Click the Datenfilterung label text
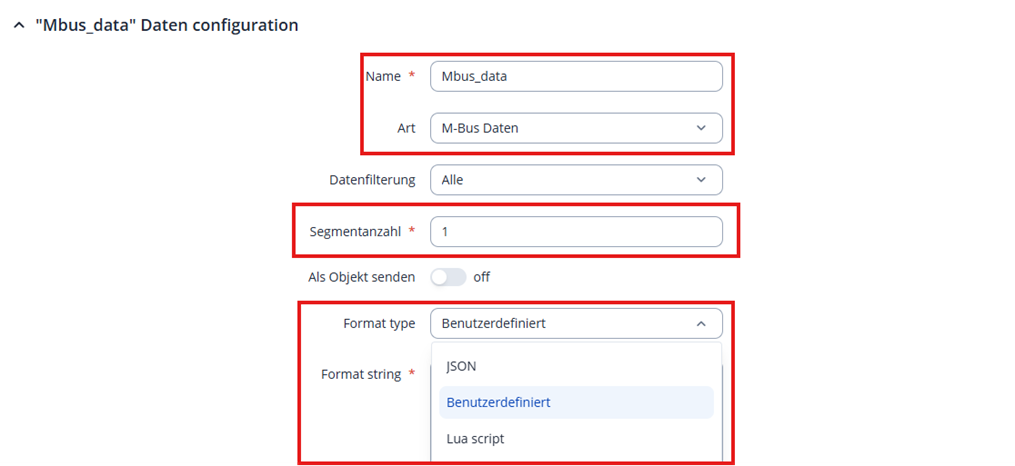 [x=372, y=180]
